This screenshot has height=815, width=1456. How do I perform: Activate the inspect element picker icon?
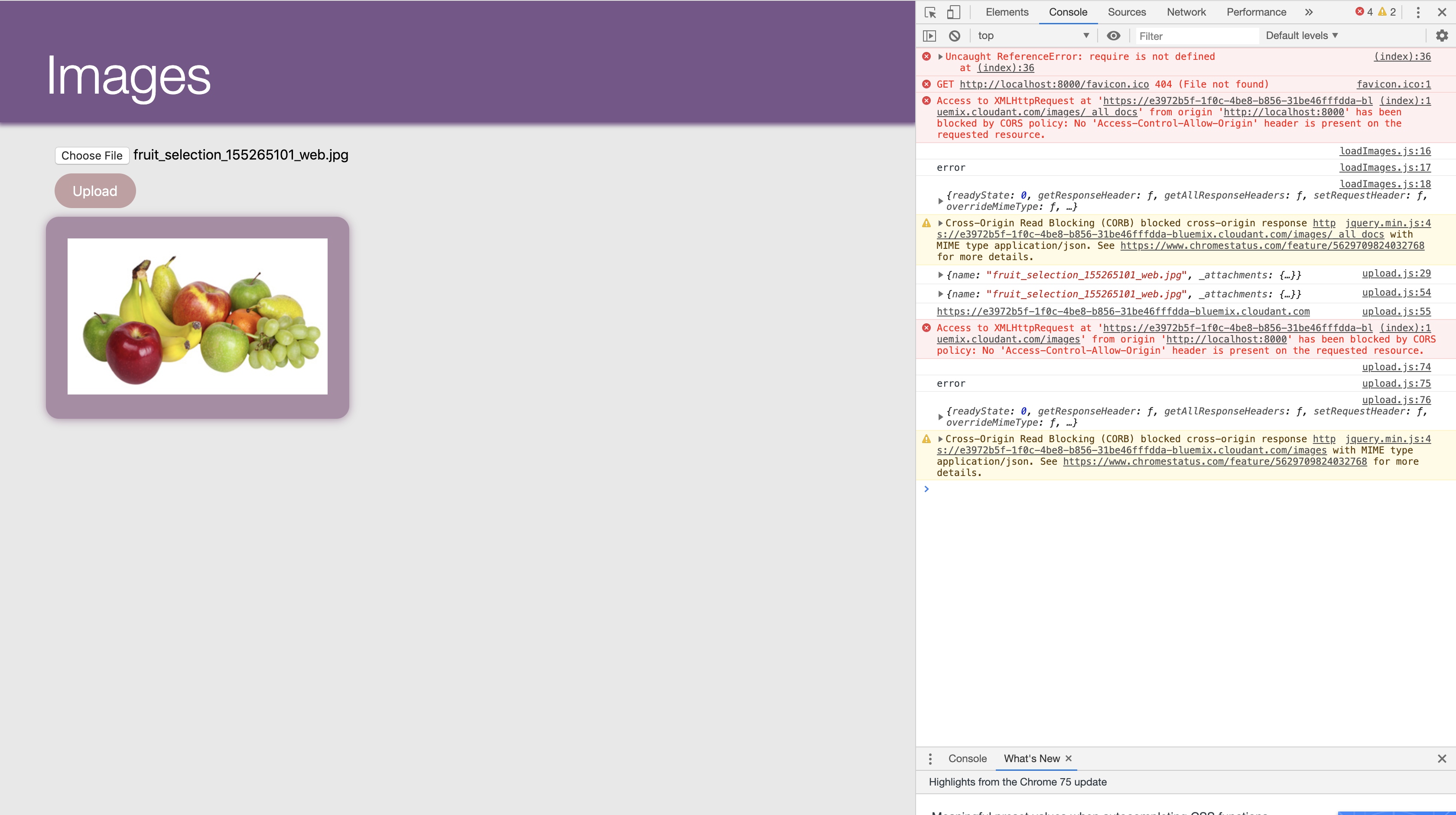[930, 13]
